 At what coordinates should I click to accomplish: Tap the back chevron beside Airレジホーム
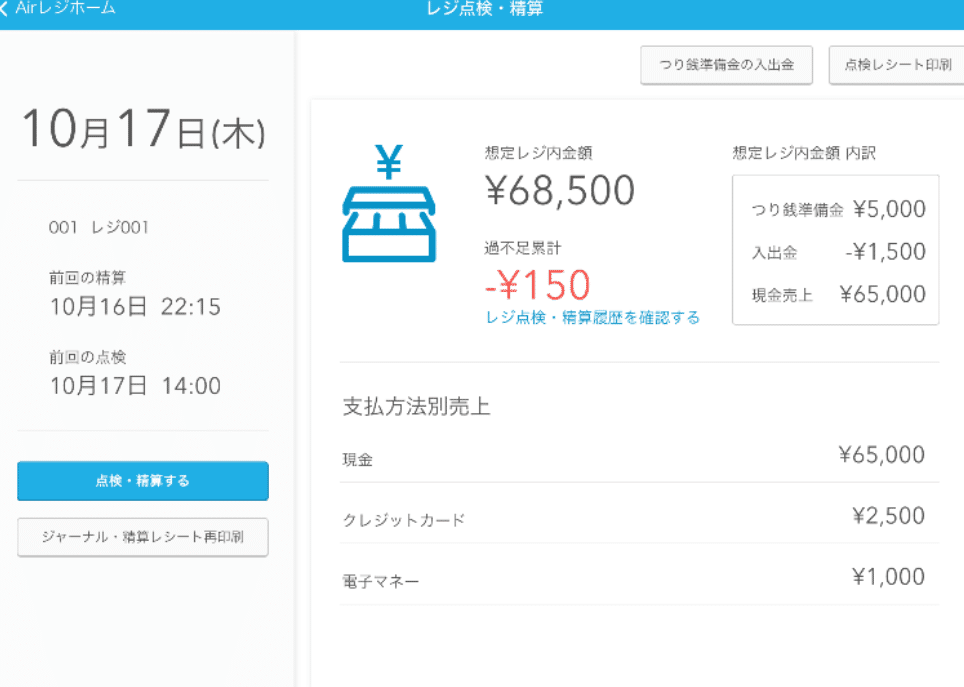point(8,8)
